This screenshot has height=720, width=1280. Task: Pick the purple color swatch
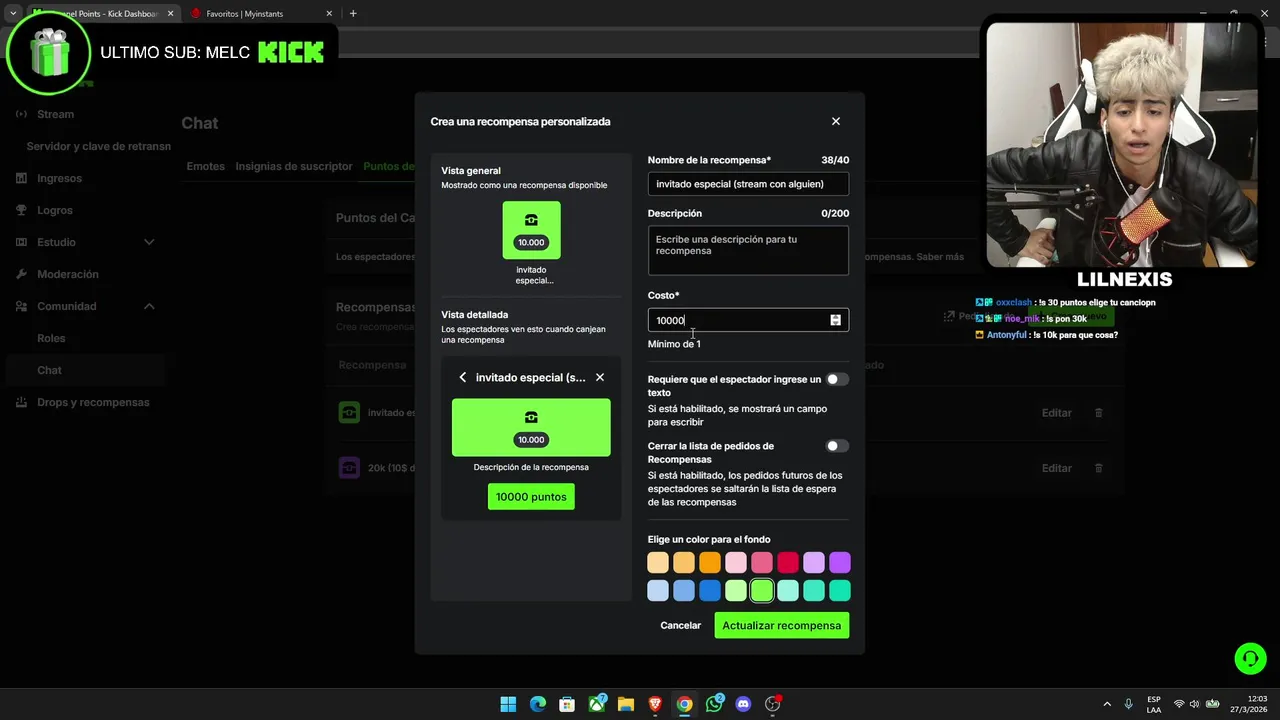(840, 563)
